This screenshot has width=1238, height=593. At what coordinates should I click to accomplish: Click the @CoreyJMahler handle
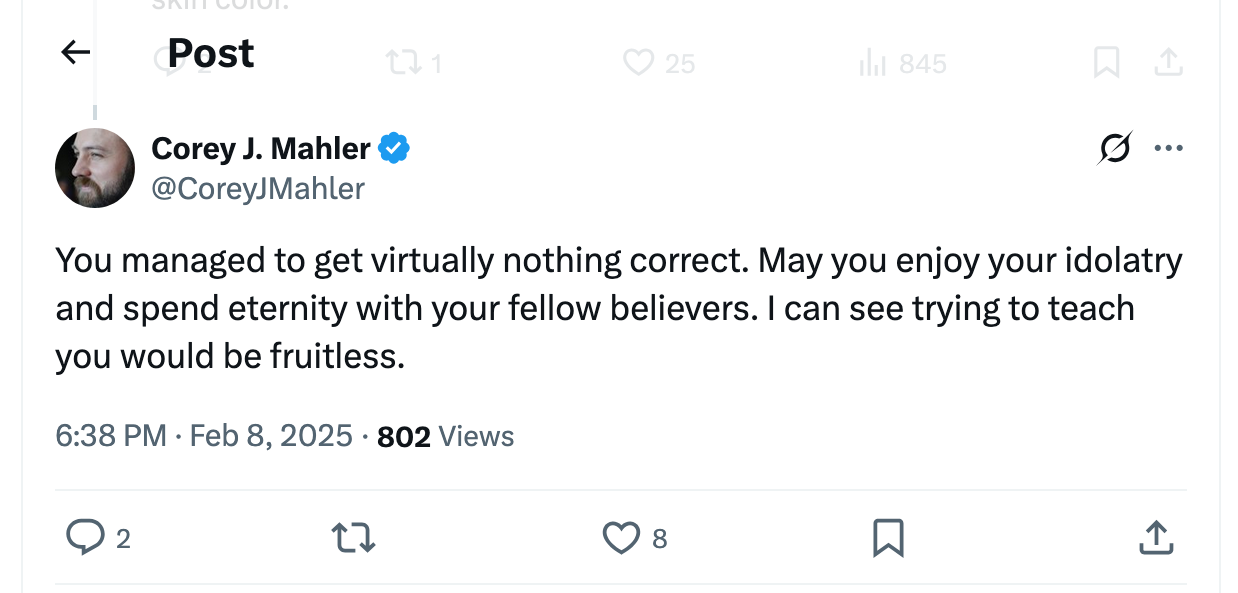pos(257,189)
